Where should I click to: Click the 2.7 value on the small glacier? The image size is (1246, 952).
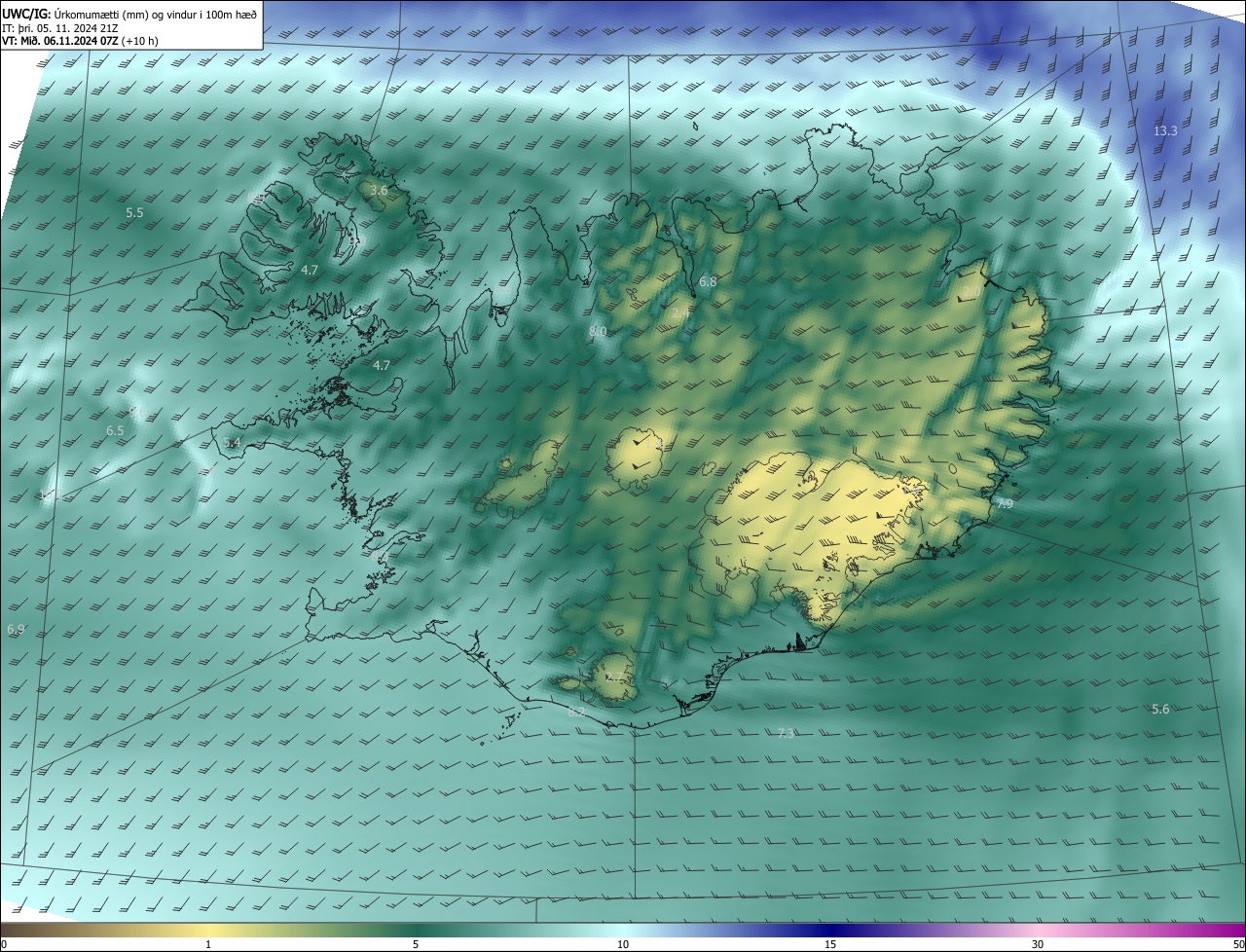tap(614, 677)
